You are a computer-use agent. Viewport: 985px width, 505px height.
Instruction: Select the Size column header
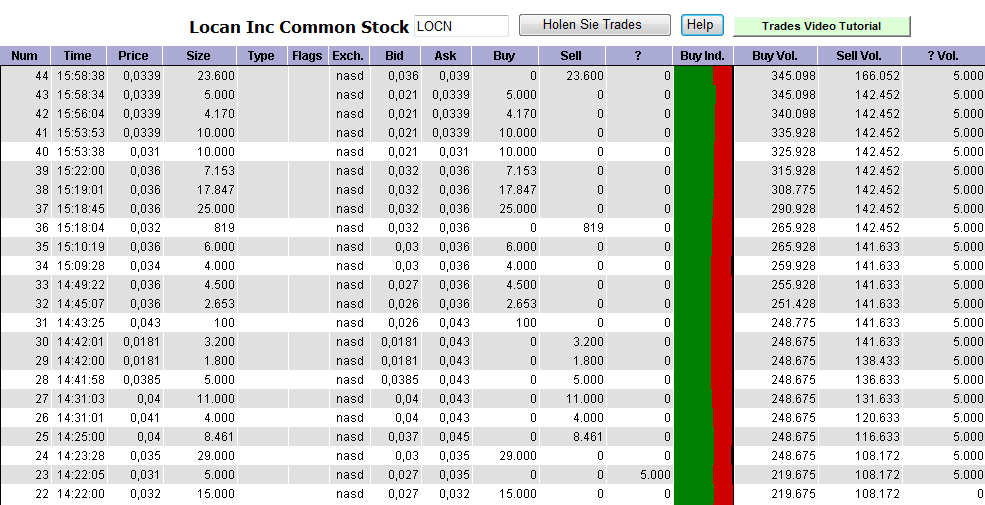click(198, 56)
